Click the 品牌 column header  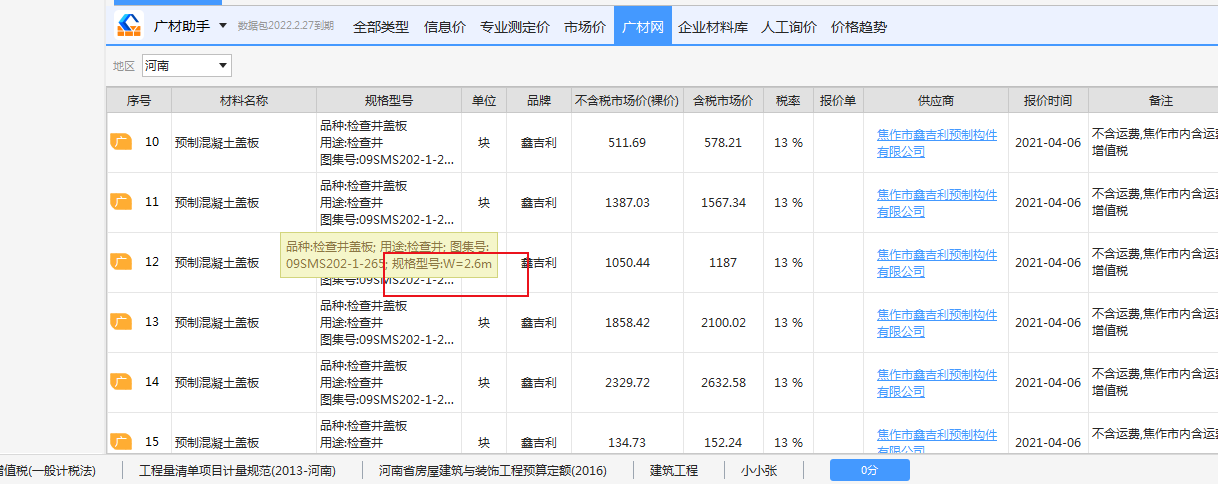click(x=539, y=100)
